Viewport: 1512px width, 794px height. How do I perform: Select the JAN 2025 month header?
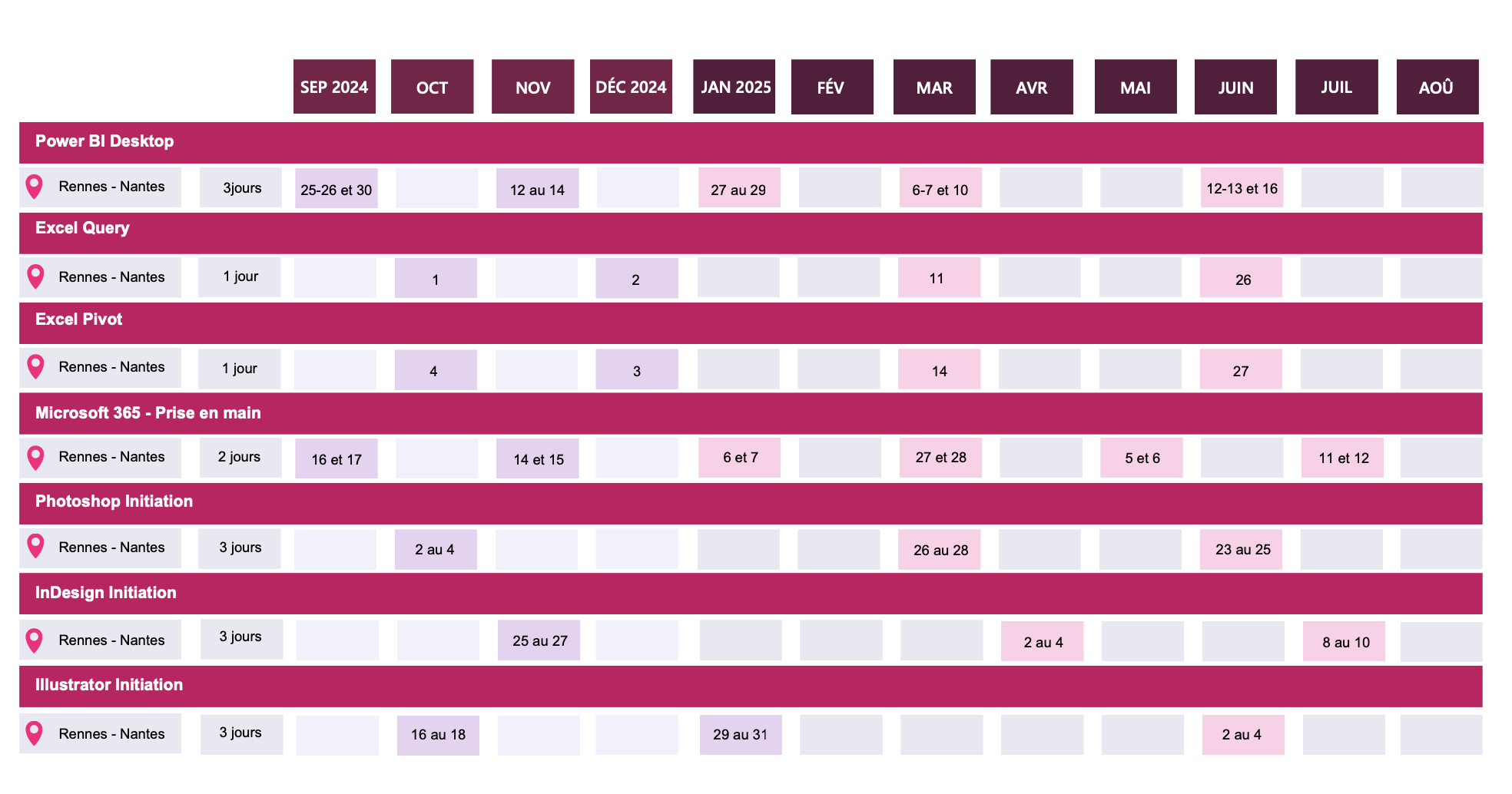point(734,87)
